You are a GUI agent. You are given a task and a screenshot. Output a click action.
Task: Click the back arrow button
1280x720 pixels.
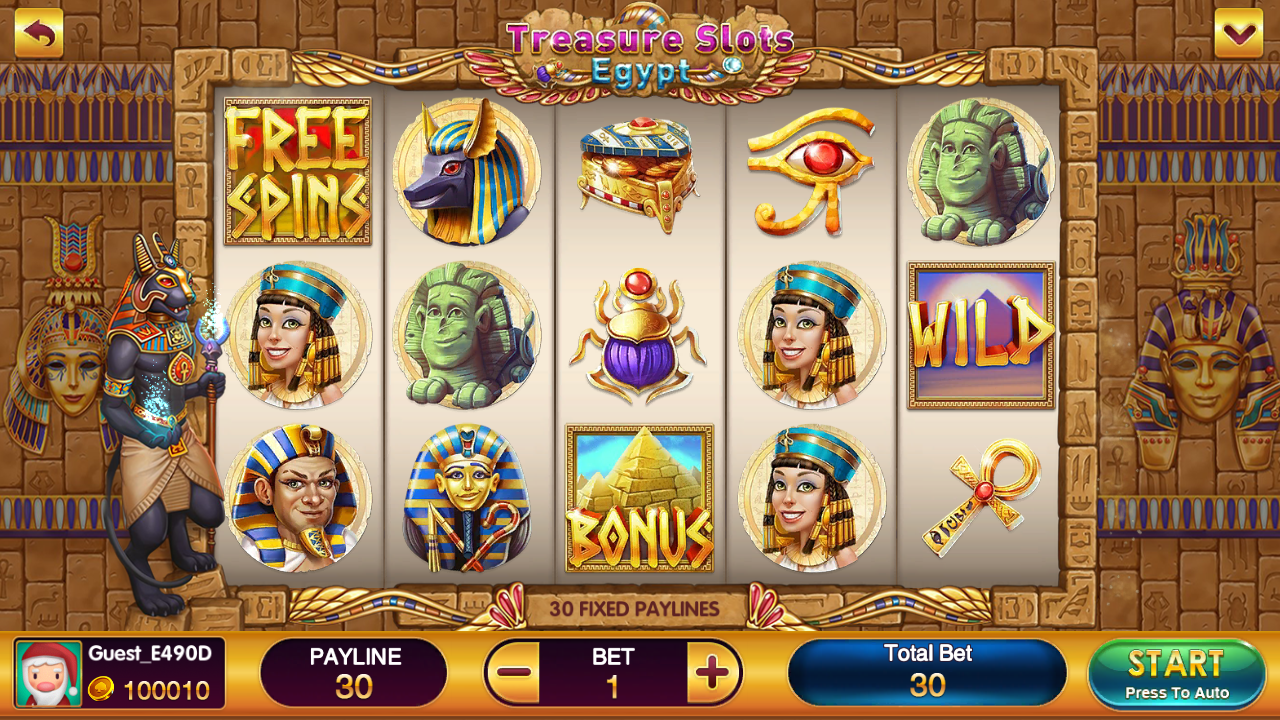(39, 34)
